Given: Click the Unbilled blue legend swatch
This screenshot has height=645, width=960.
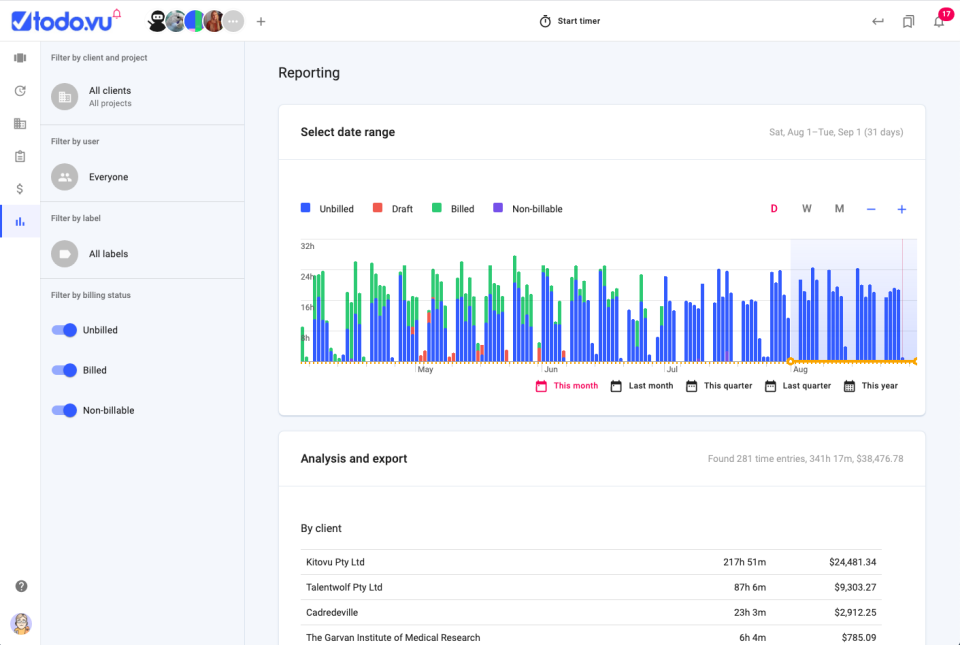Looking at the screenshot, I should [x=306, y=208].
